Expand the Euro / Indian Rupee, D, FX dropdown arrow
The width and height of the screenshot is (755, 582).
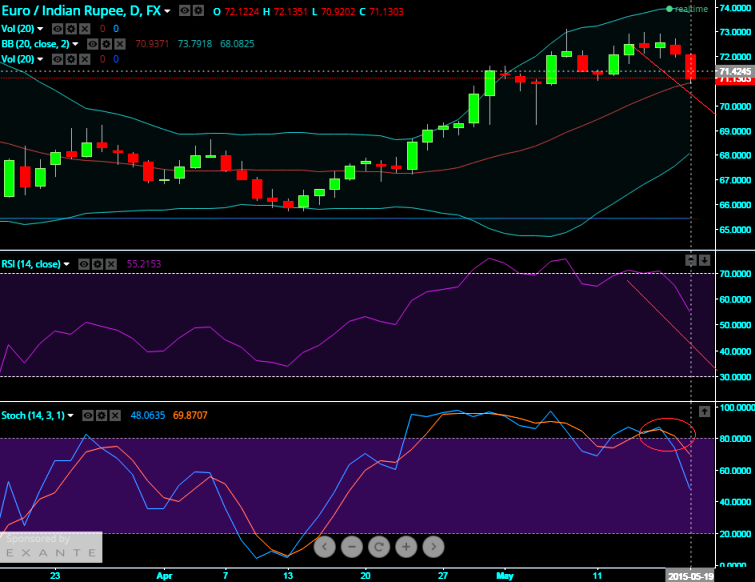[167, 11]
